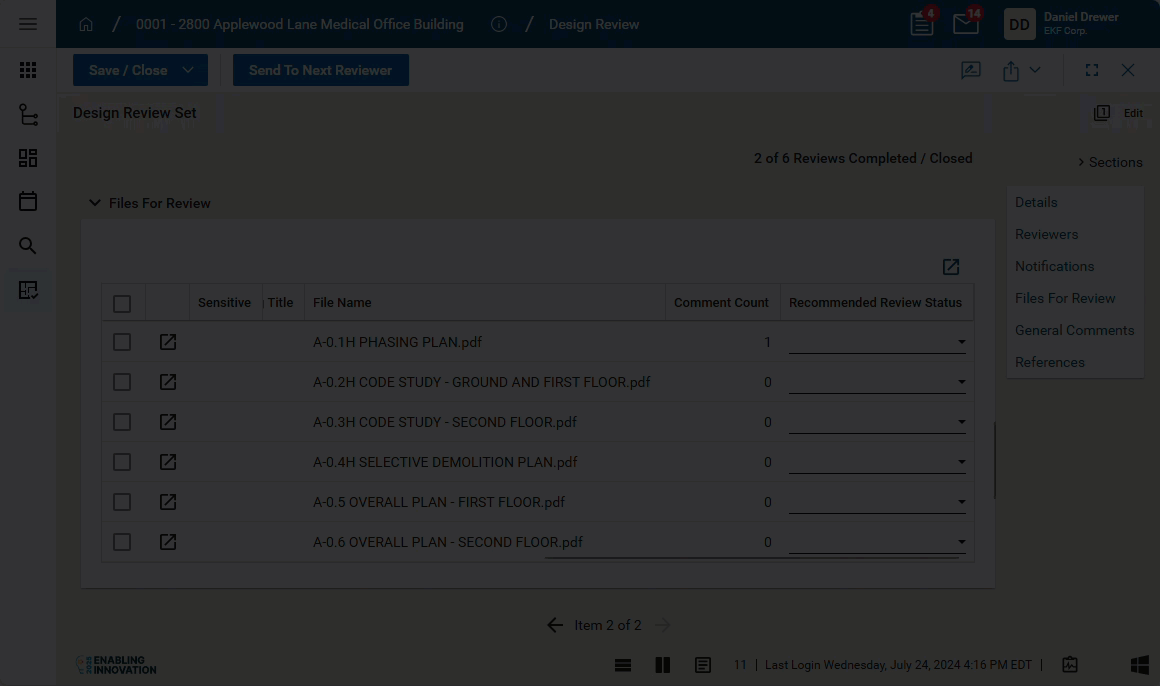Open the tasks clipboard icon with badge

[x=922, y=24]
